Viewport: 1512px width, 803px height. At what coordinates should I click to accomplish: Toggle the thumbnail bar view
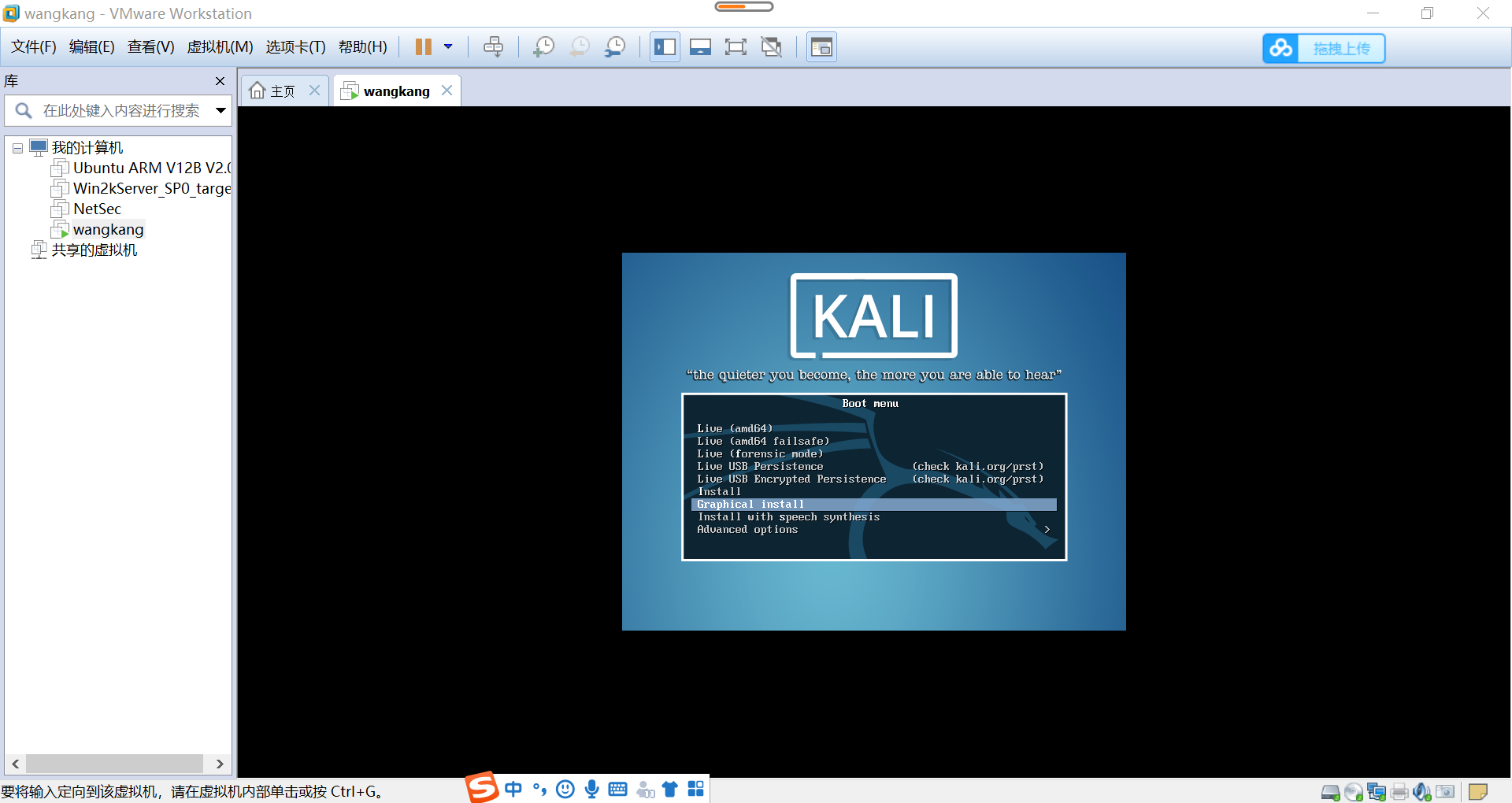[x=700, y=47]
